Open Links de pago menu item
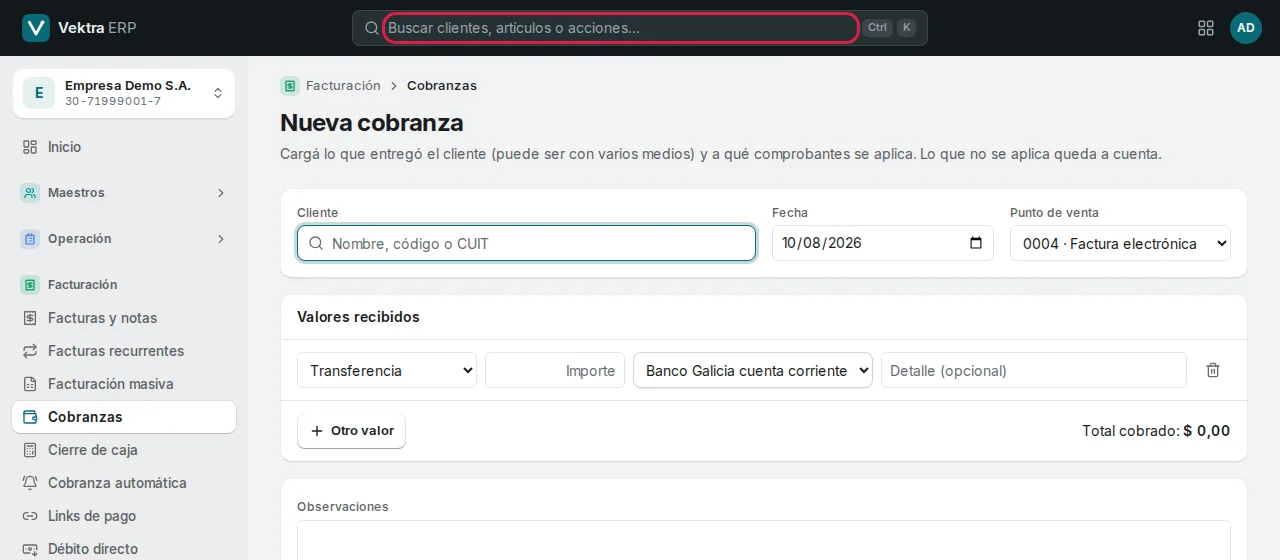 [x=124, y=516]
